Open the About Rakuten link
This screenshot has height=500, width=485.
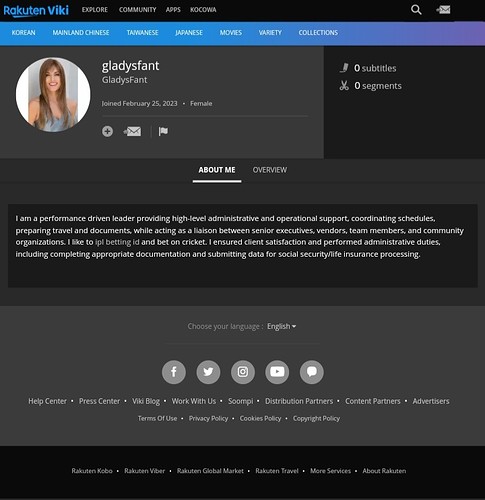384,471
